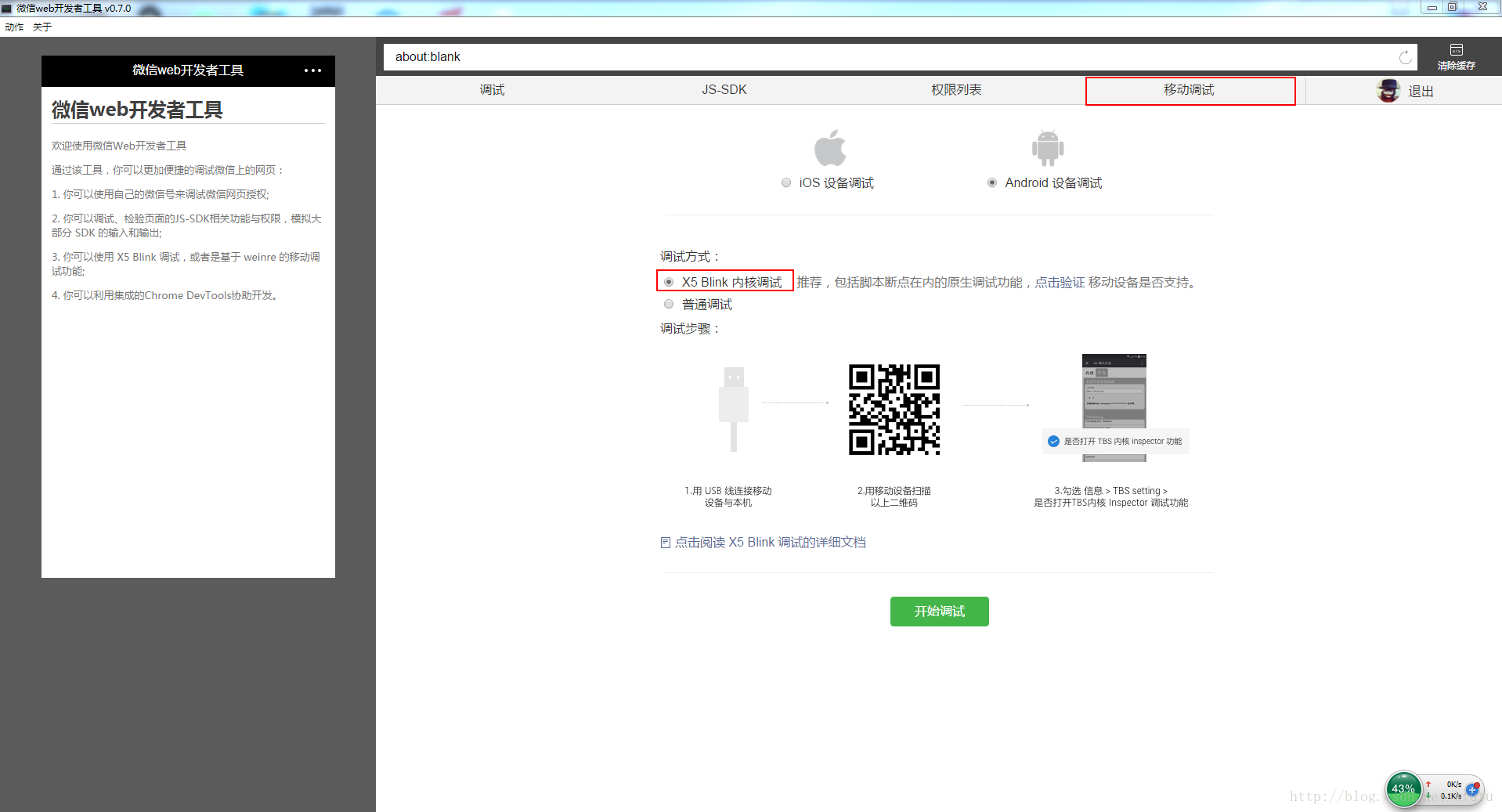Image resolution: width=1502 pixels, height=812 pixels.
Task: Click the 点击验证 link
Action: pos(1060,283)
